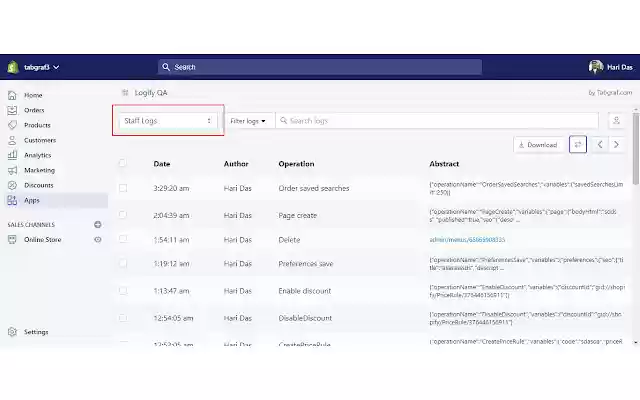This screenshot has height=400, width=640.
Task: Open the Staff Logs dropdown
Action: 168,121
